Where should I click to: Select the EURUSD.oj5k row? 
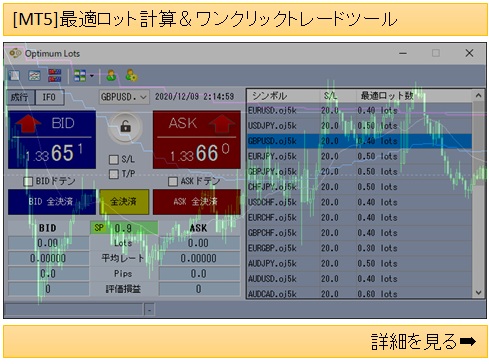359,110
